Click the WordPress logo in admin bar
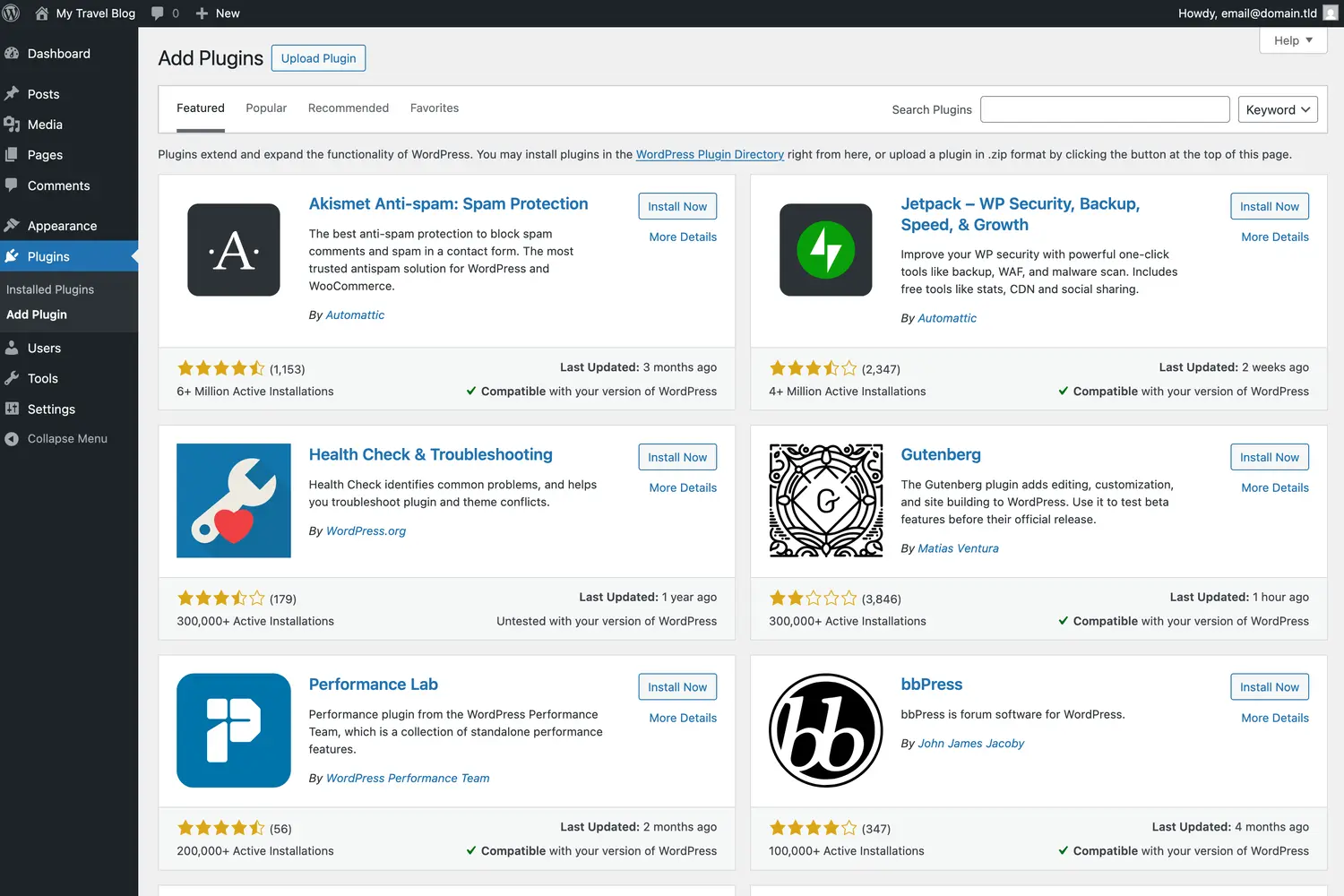 pos(12,13)
